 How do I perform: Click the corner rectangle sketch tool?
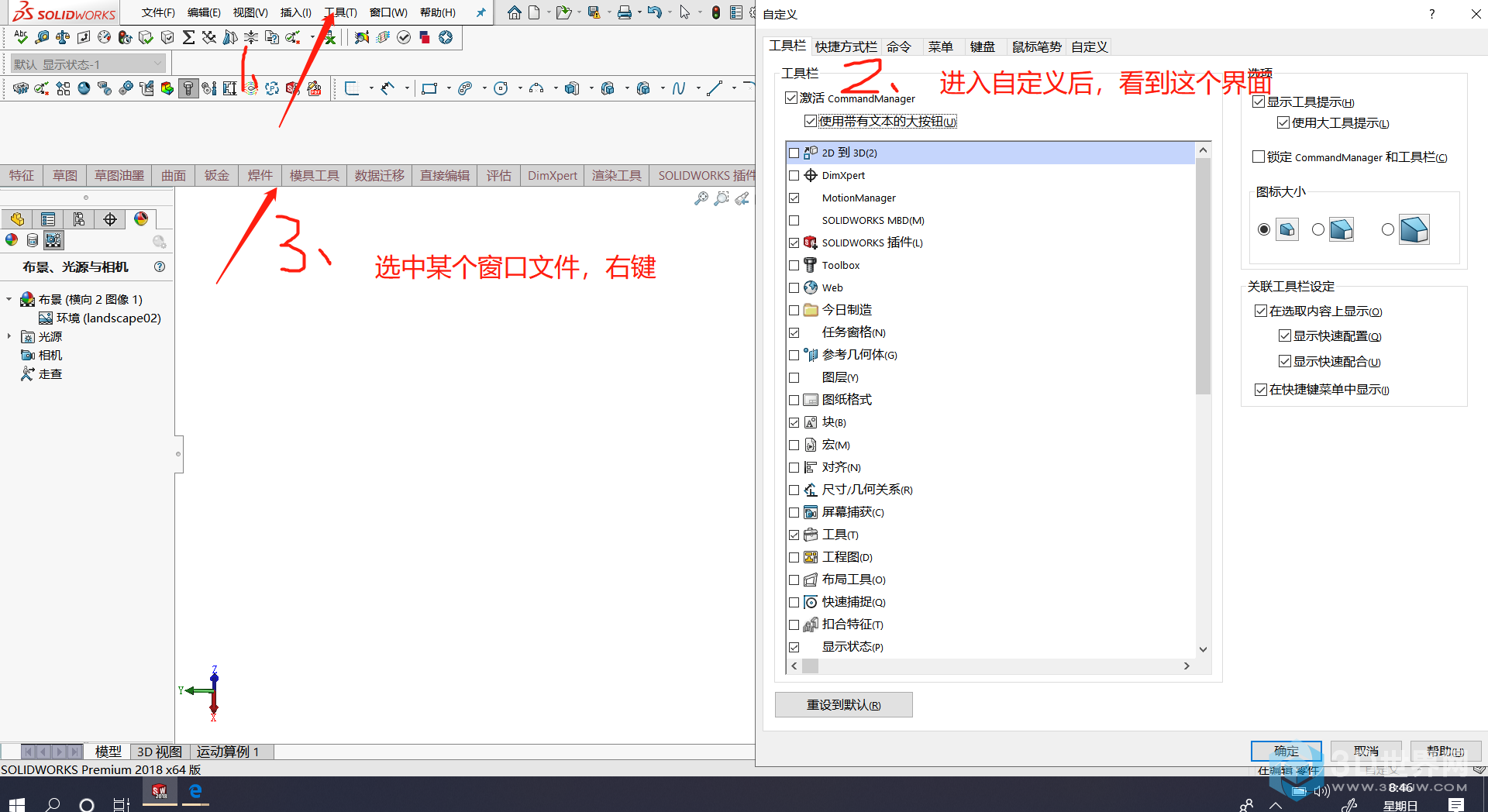pos(429,88)
